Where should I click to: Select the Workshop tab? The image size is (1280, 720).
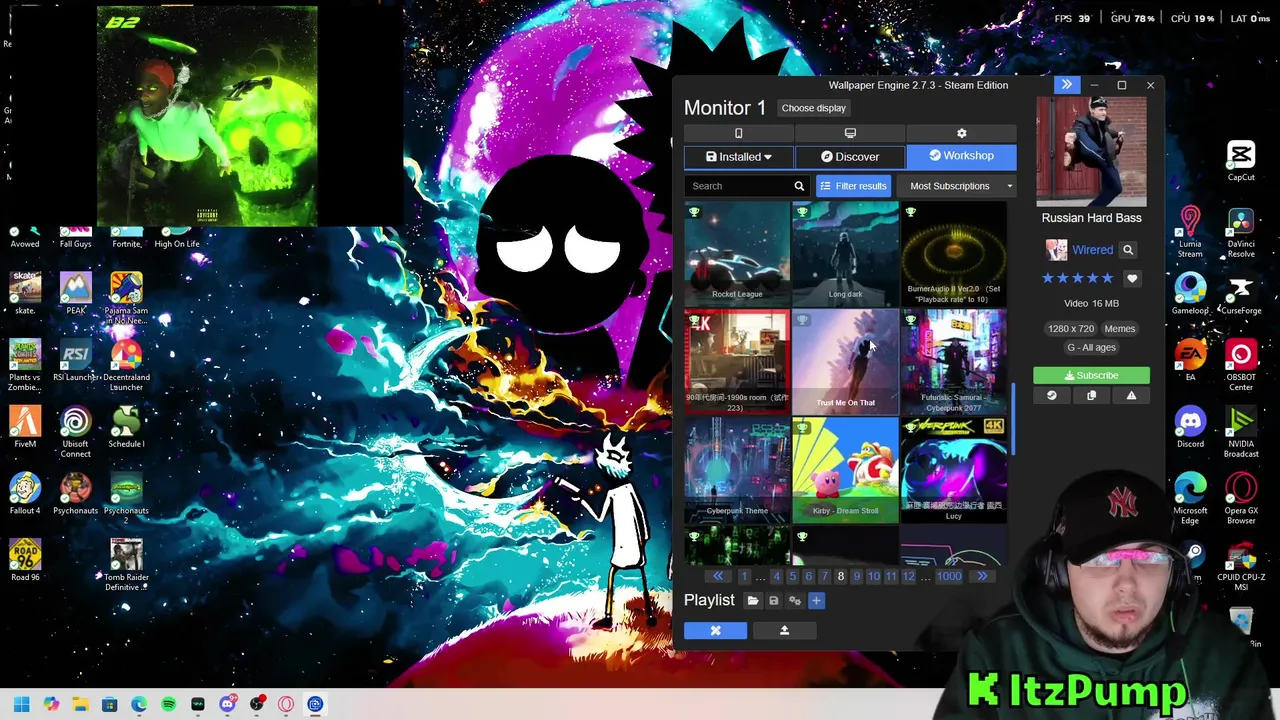[961, 156]
